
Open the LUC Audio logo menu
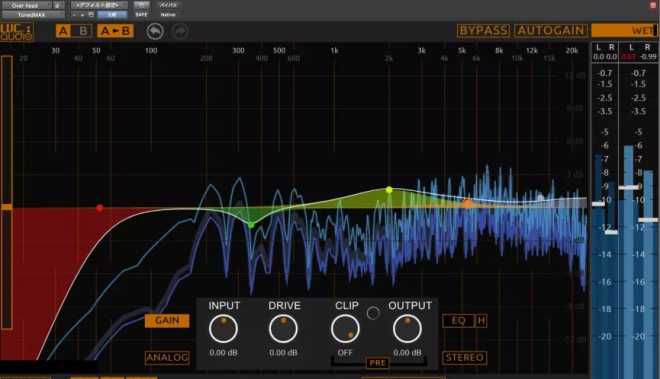pyautogui.click(x=16, y=32)
